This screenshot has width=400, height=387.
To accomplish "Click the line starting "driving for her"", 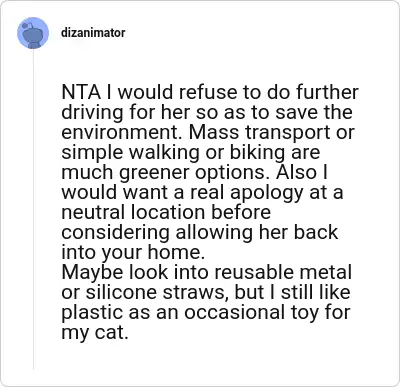I will coord(207,112).
